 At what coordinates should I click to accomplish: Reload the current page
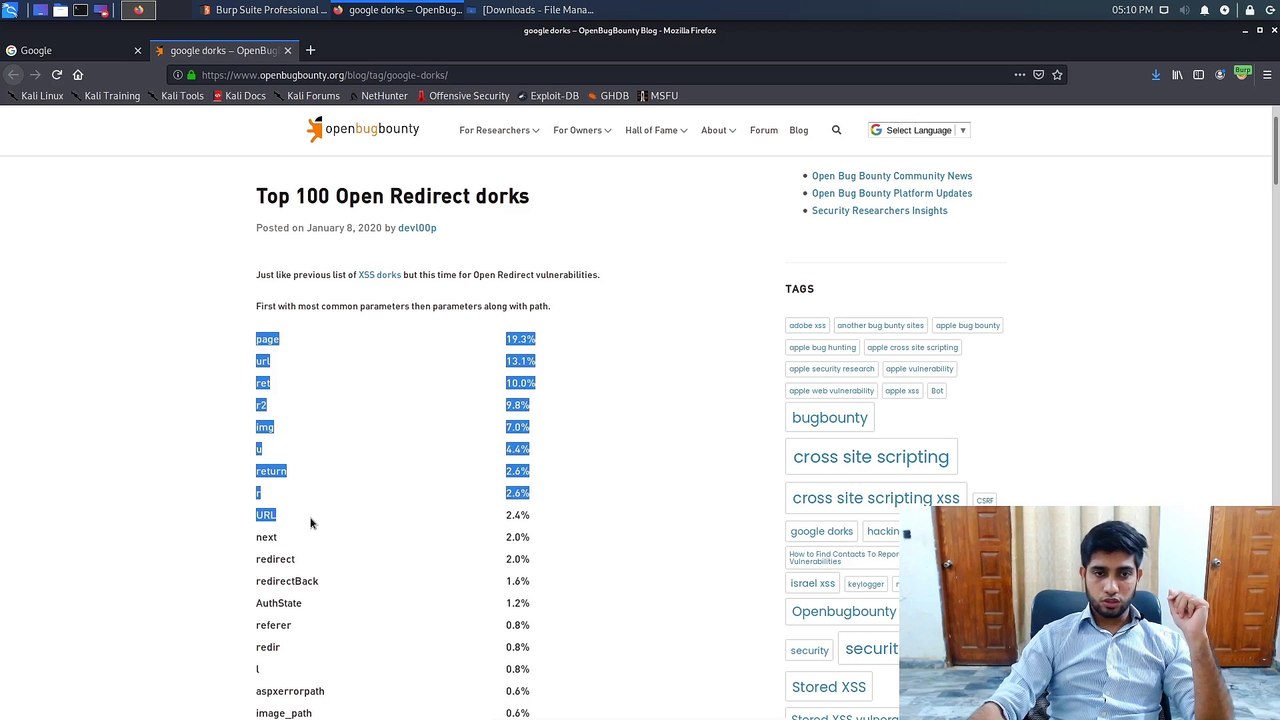[x=57, y=75]
